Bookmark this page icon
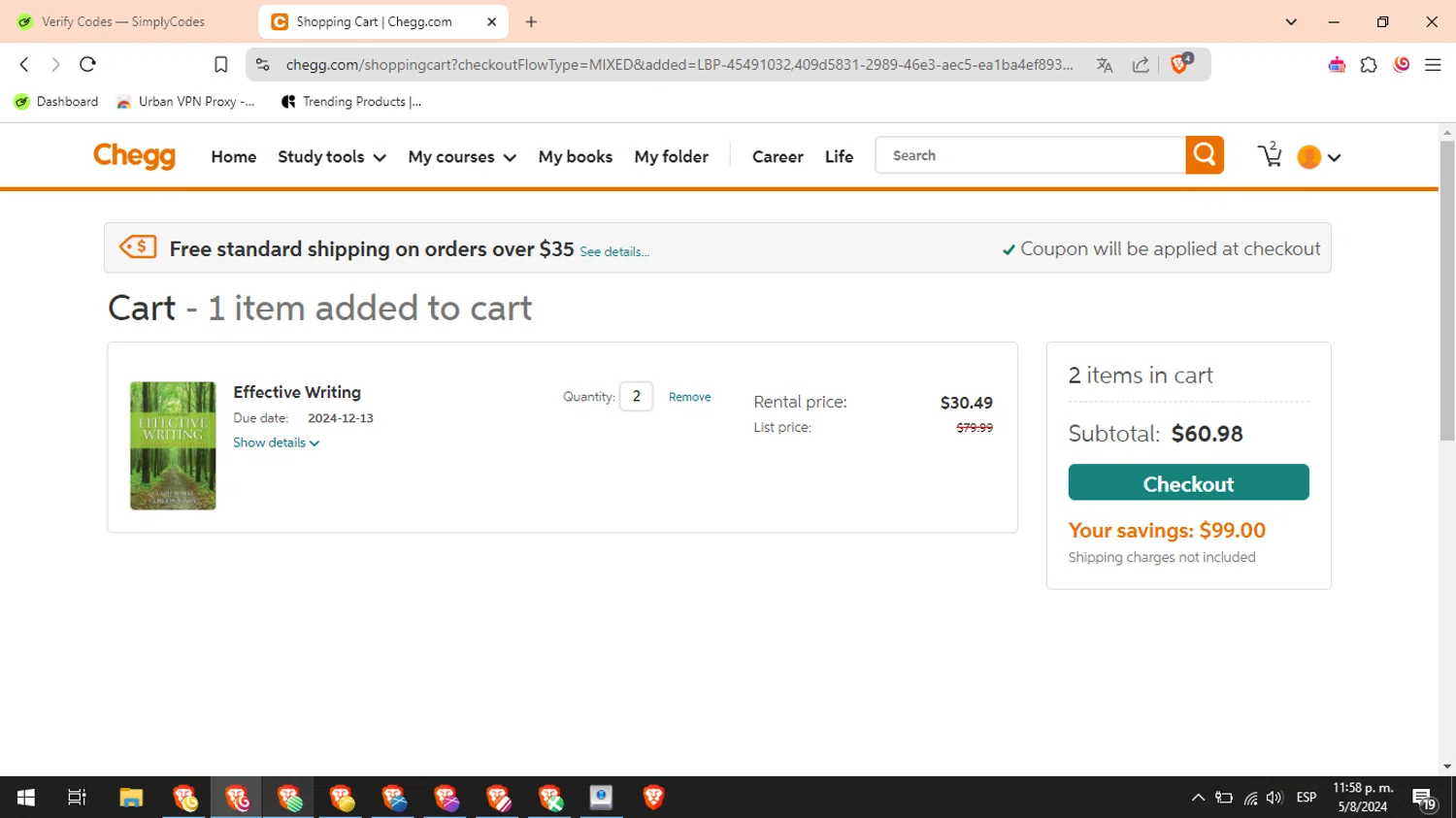The width and height of the screenshot is (1456, 818). click(x=221, y=64)
